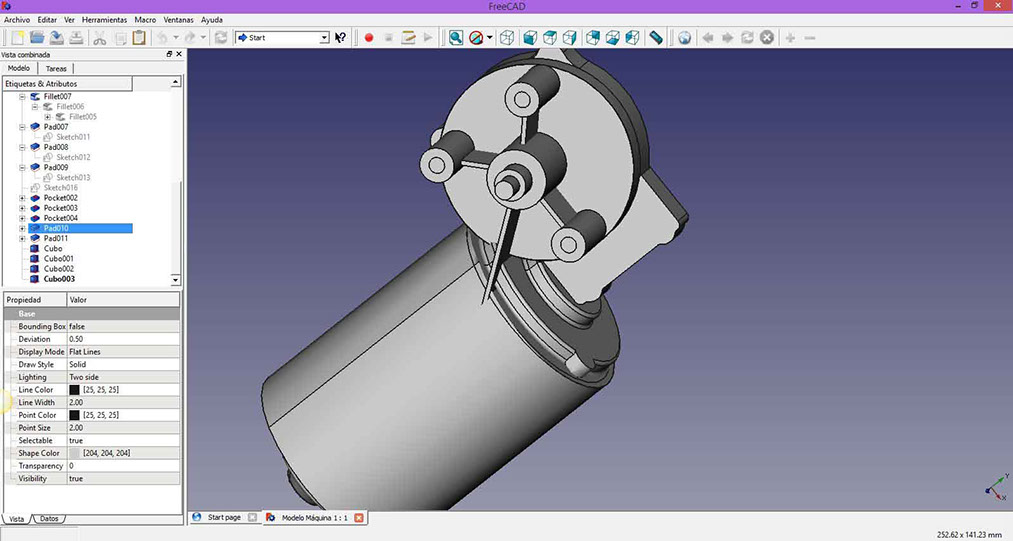Screen dimensions: 1013x541
Task: Select the front view cube icon
Action: (x=530, y=37)
